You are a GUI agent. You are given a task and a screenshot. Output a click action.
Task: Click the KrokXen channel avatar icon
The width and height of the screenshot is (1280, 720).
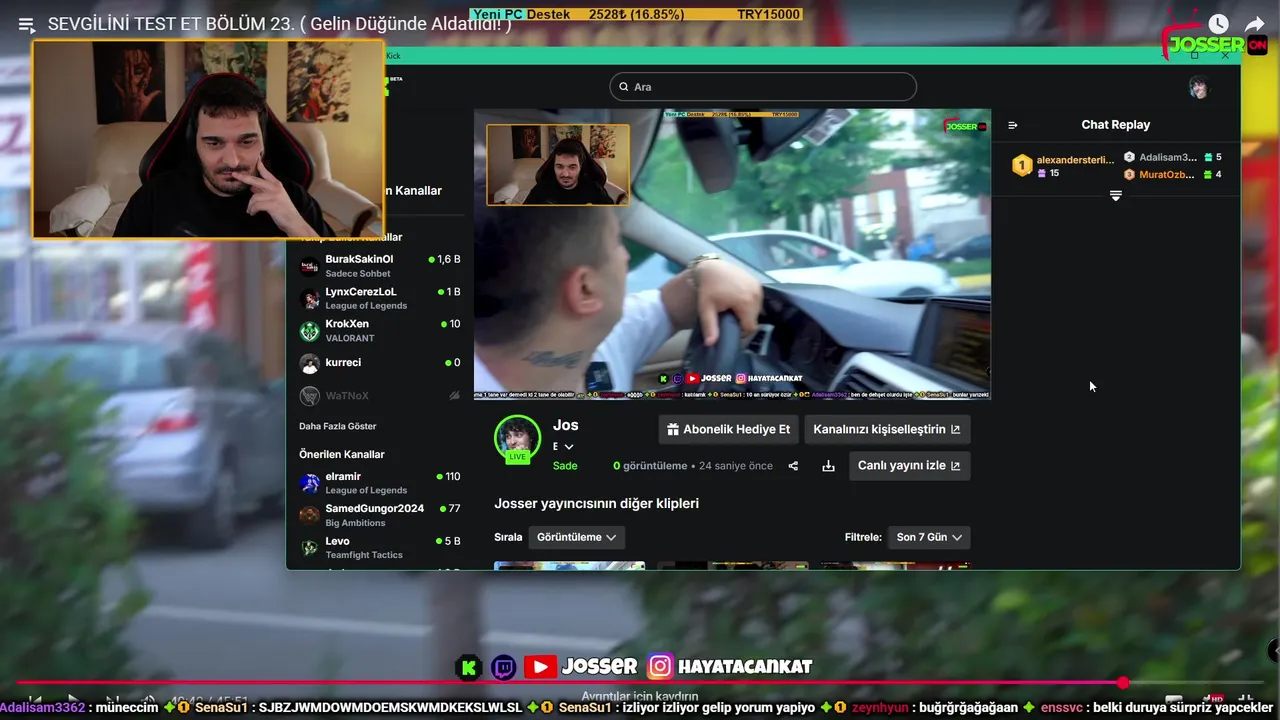click(310, 331)
